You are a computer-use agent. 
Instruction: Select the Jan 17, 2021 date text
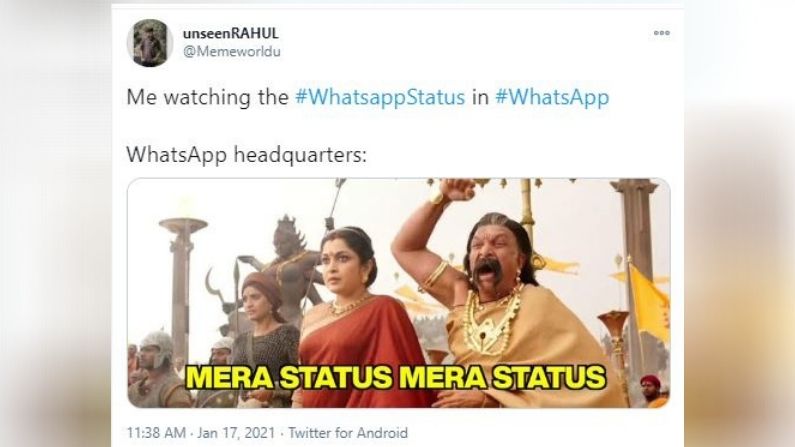click(236, 433)
